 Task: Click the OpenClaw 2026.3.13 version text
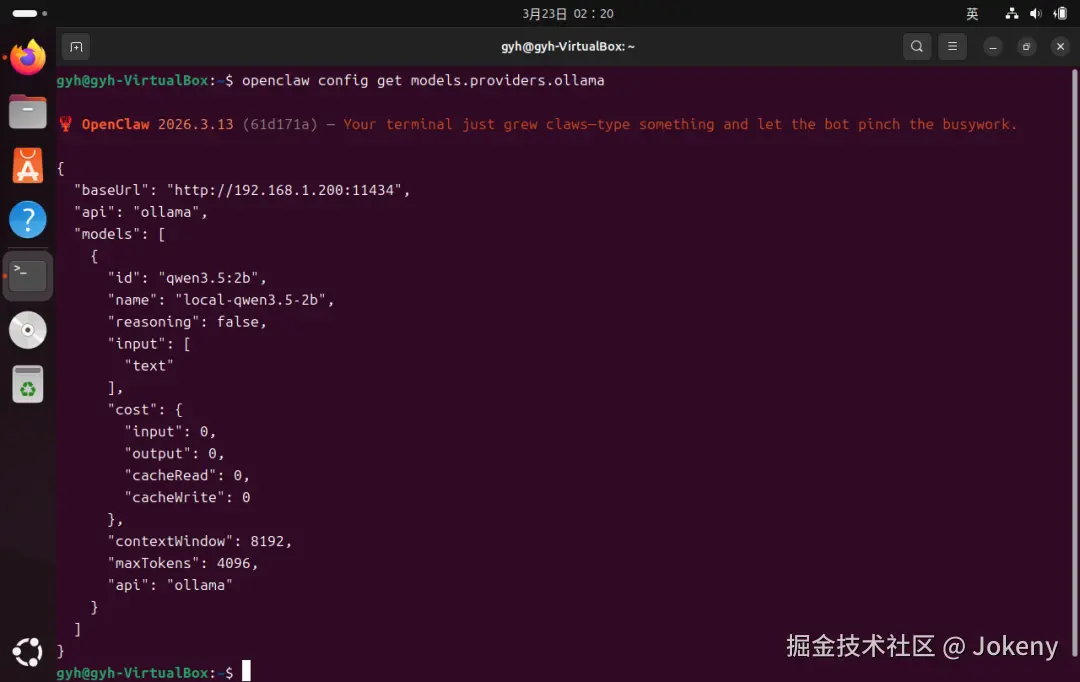click(x=157, y=125)
